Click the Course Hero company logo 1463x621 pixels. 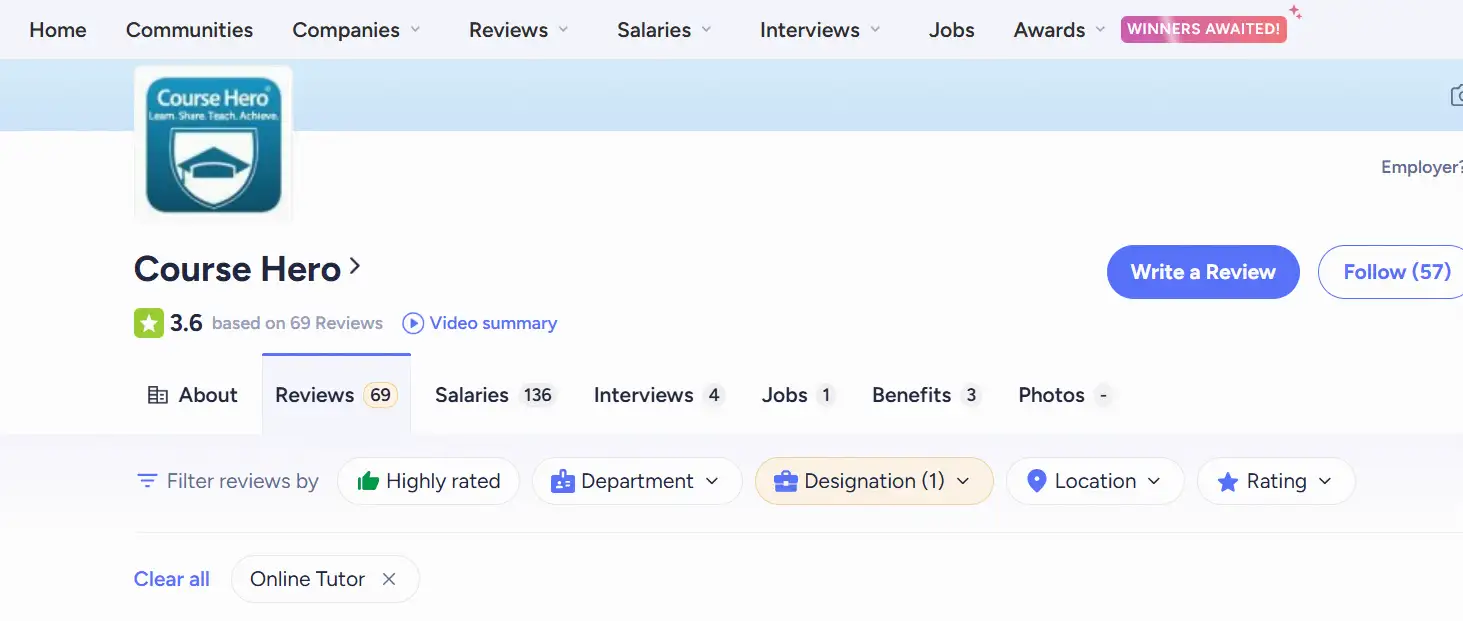coord(213,145)
